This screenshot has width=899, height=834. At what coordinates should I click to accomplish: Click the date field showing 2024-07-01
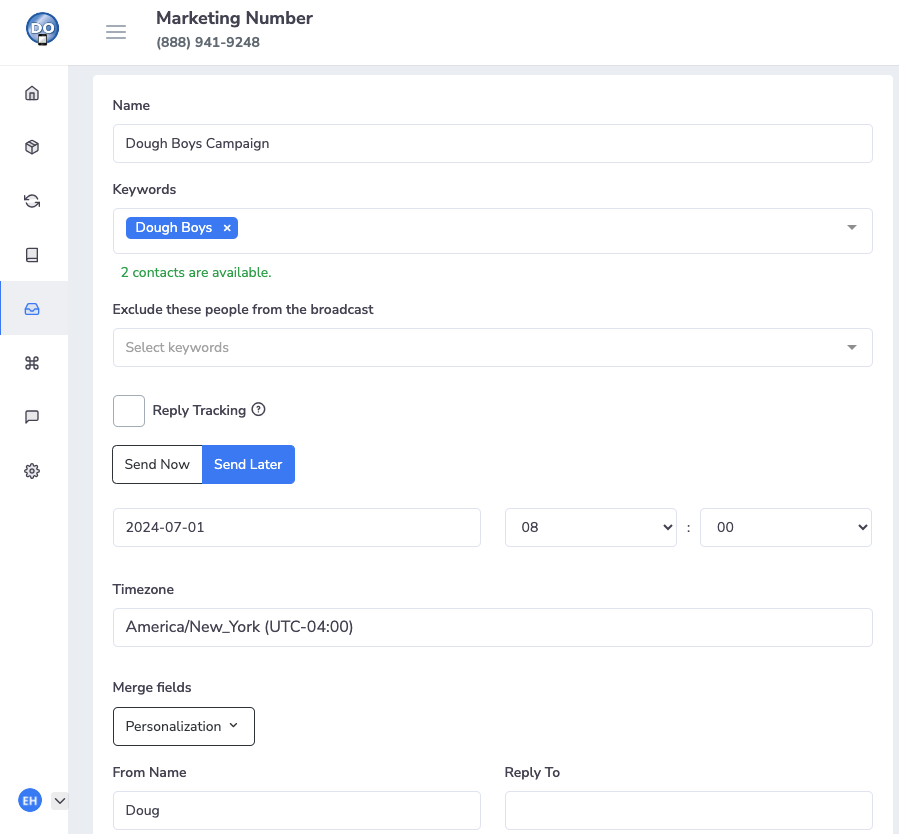click(x=296, y=528)
